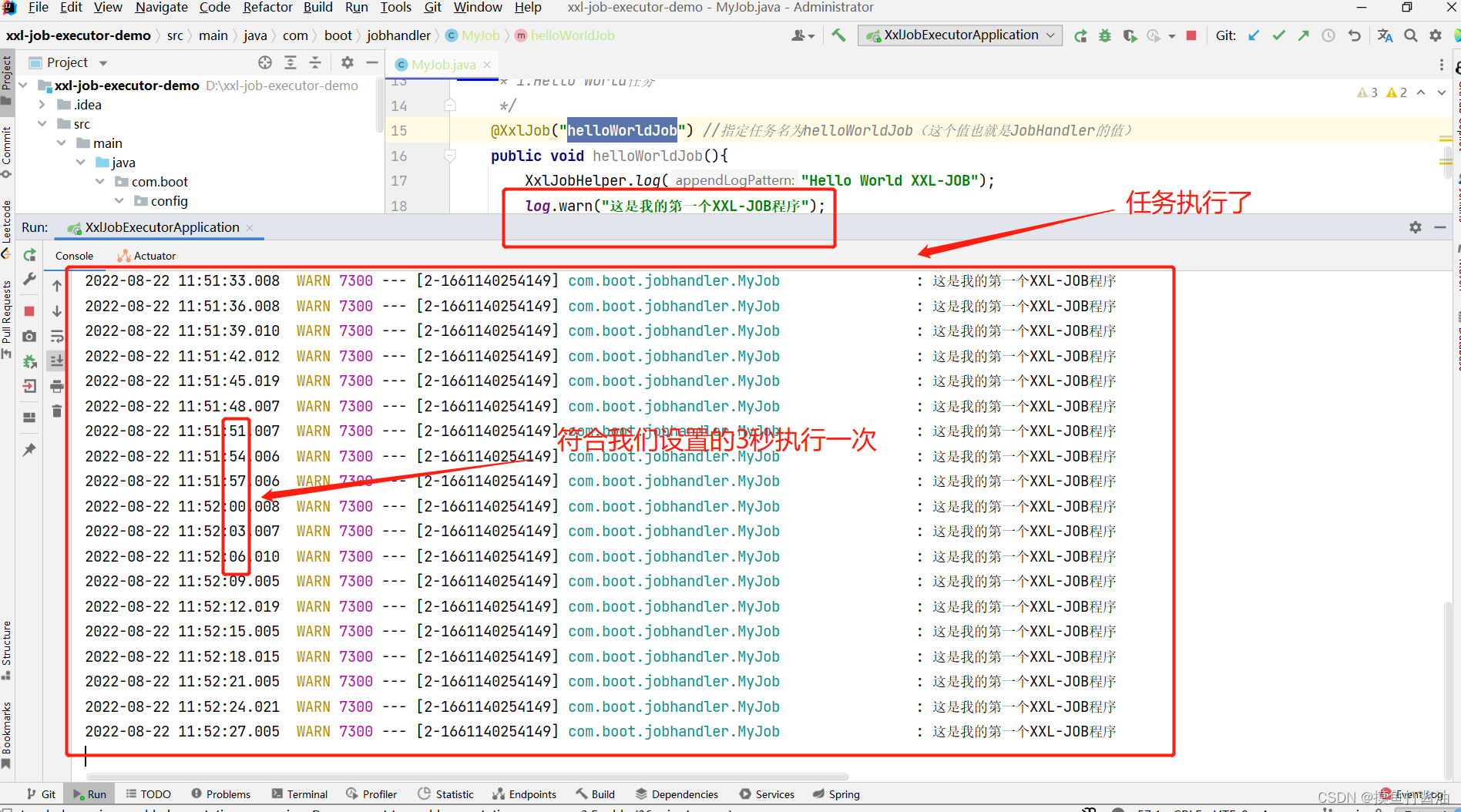1461x812 pixels.
Task: Switch to the Console tab
Action: 74,256
